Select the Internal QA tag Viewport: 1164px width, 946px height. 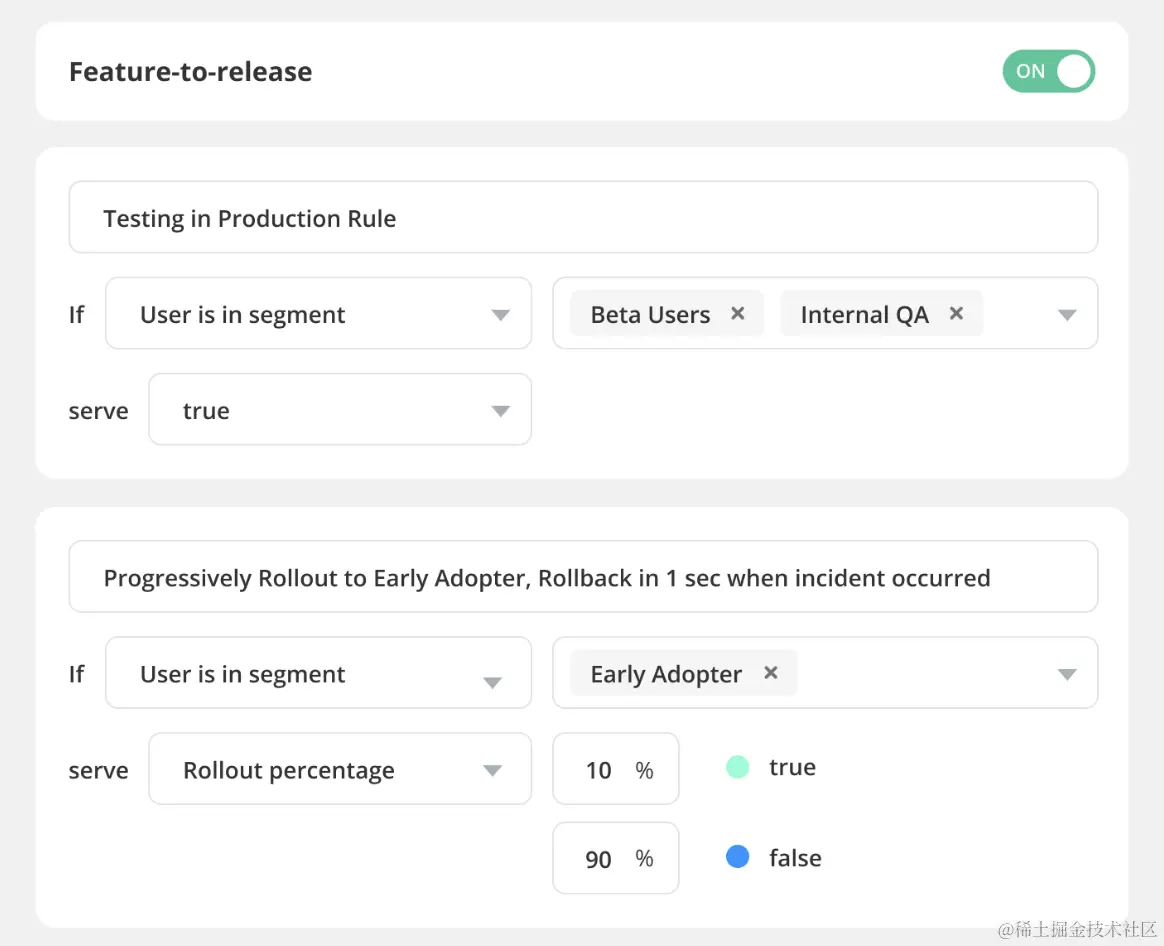(864, 314)
